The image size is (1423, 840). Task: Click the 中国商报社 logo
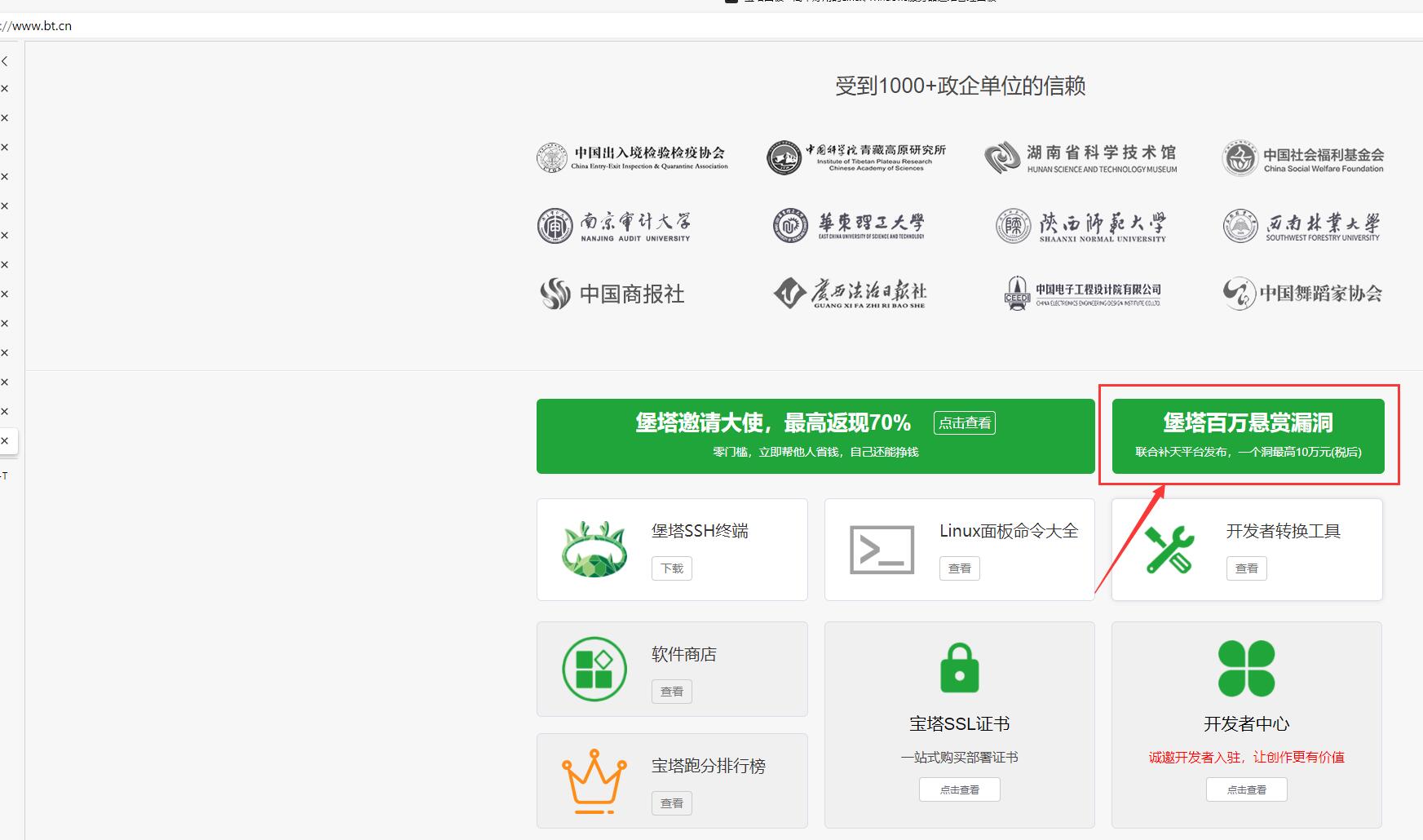(x=612, y=294)
